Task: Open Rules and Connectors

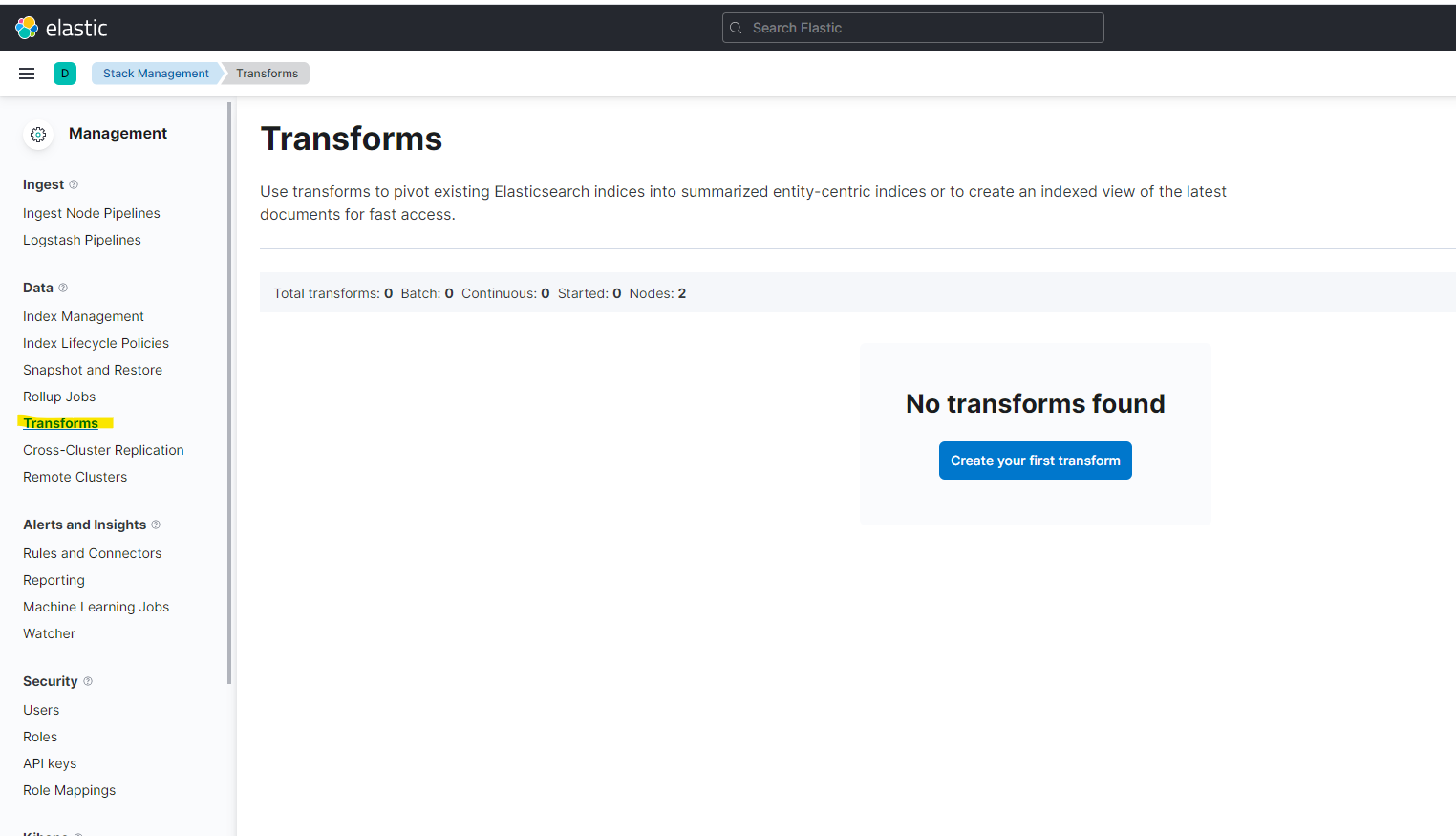Action: tap(92, 553)
